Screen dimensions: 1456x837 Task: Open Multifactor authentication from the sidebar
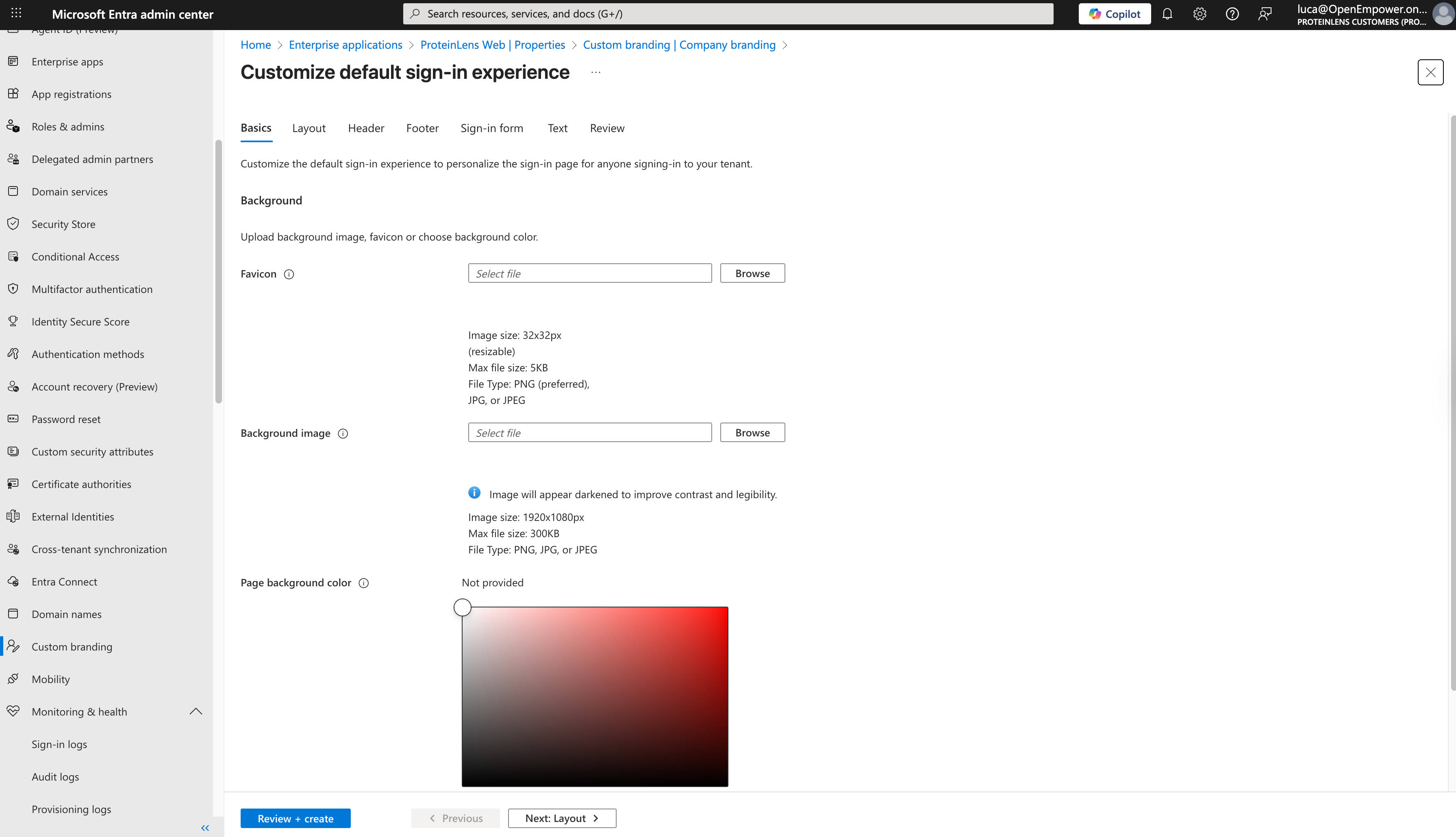(91, 289)
